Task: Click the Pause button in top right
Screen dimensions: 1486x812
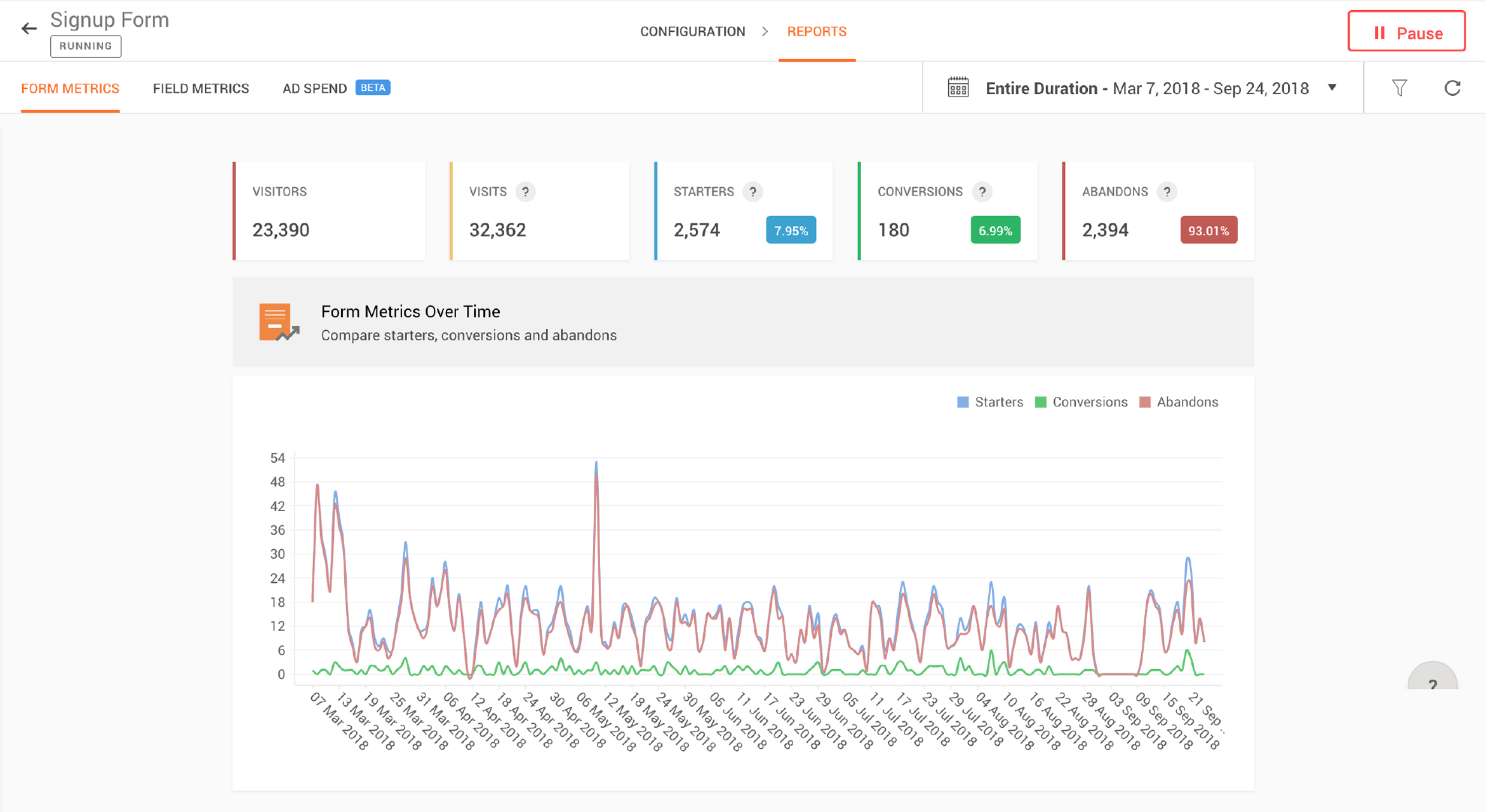Action: click(1407, 31)
